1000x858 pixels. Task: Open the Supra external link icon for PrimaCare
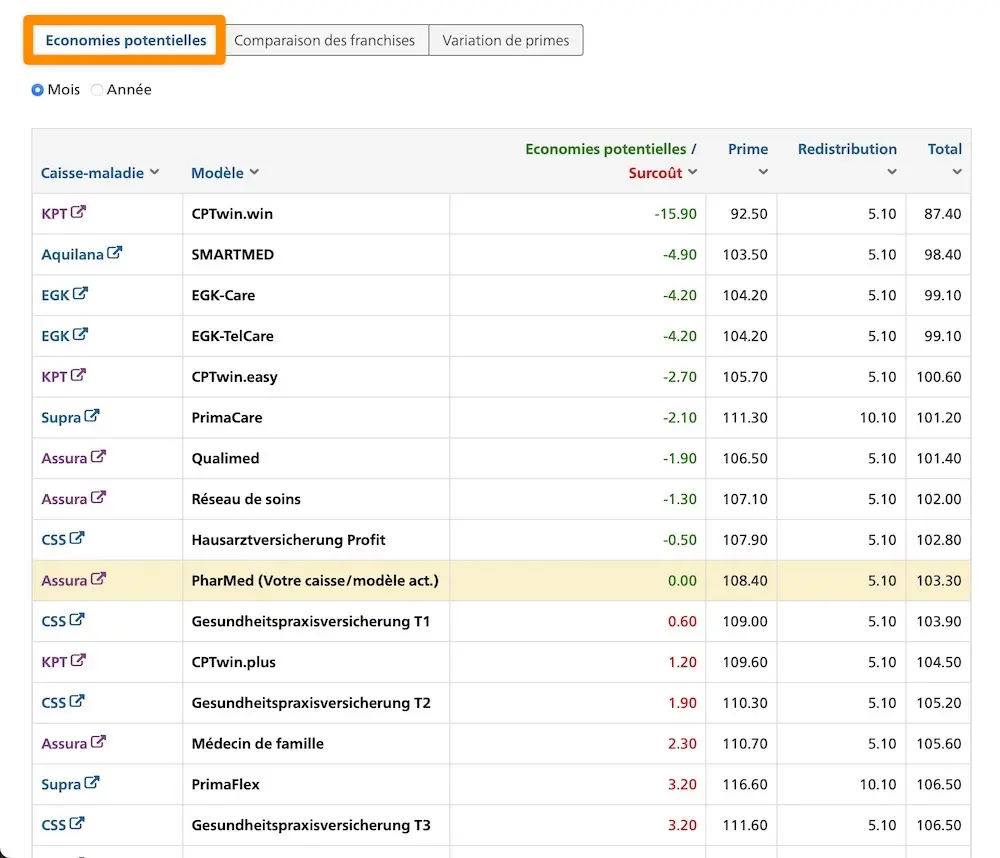click(92, 417)
